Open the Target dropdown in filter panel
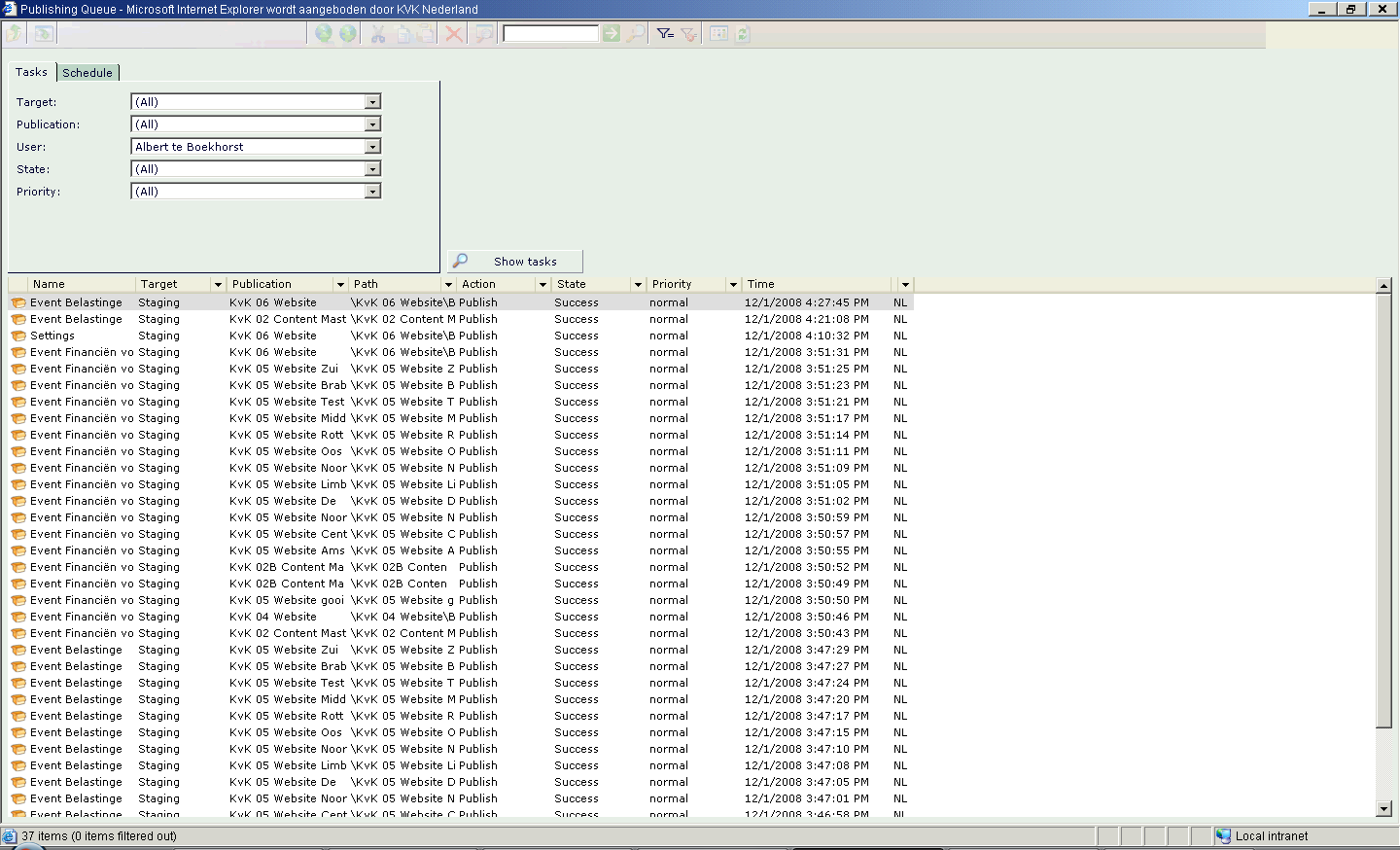Viewport: 1400px width, 850px height. point(372,102)
